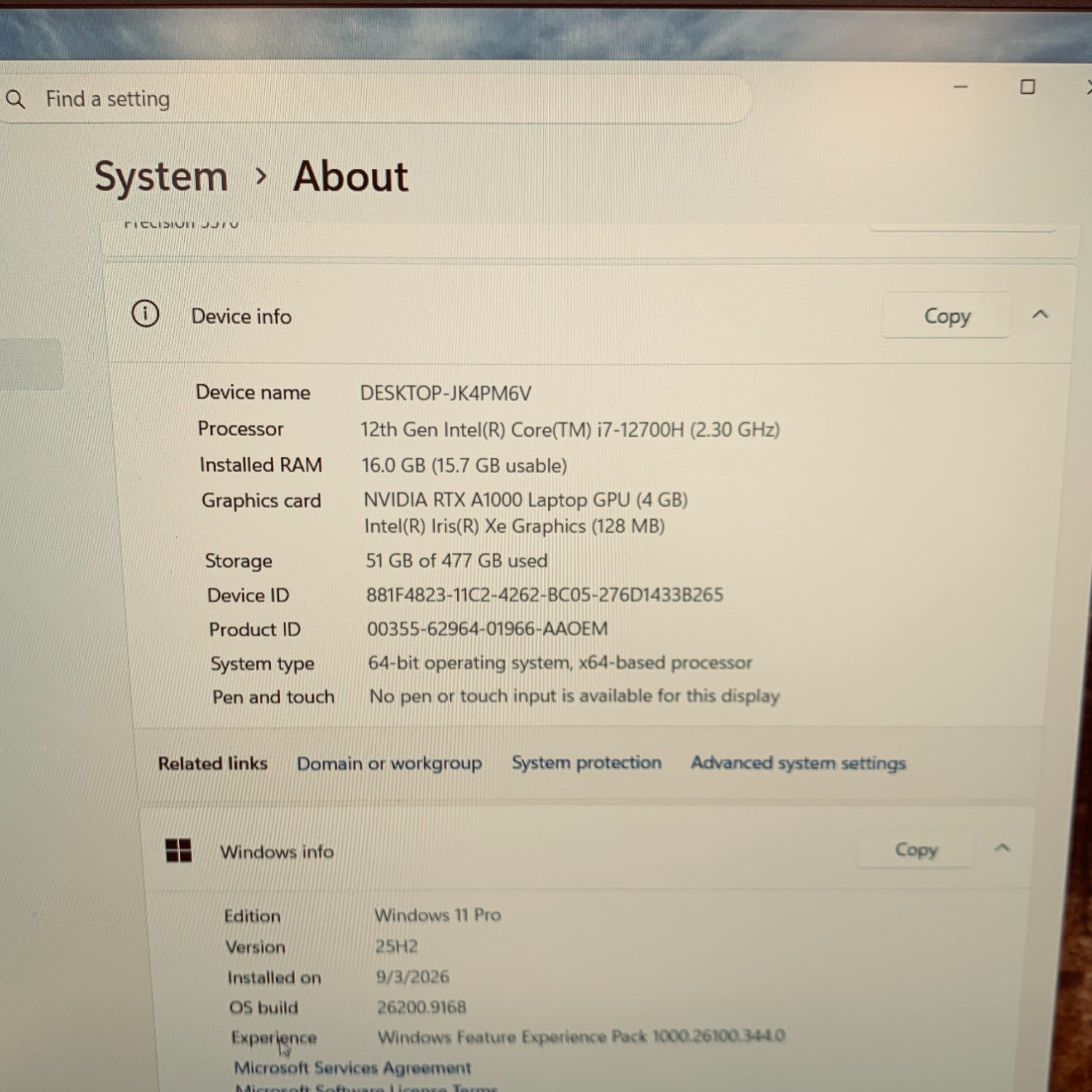
Task: Copy the Windows info details
Action: coord(916,850)
